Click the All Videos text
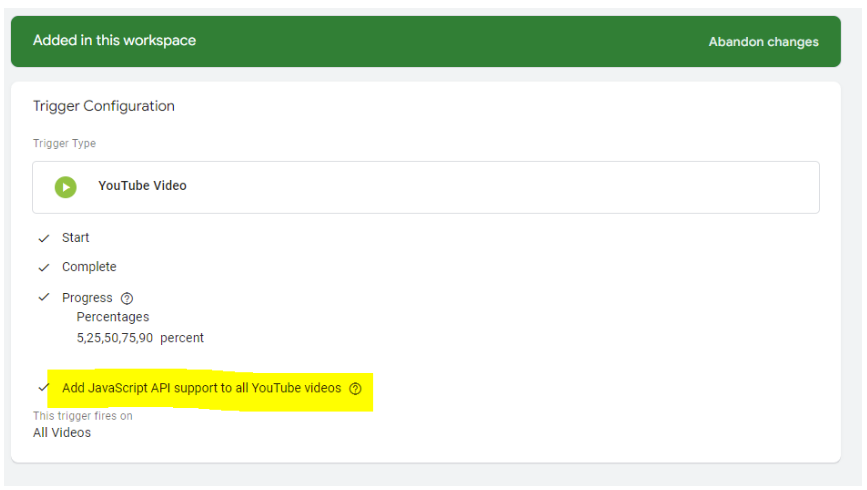 point(61,432)
